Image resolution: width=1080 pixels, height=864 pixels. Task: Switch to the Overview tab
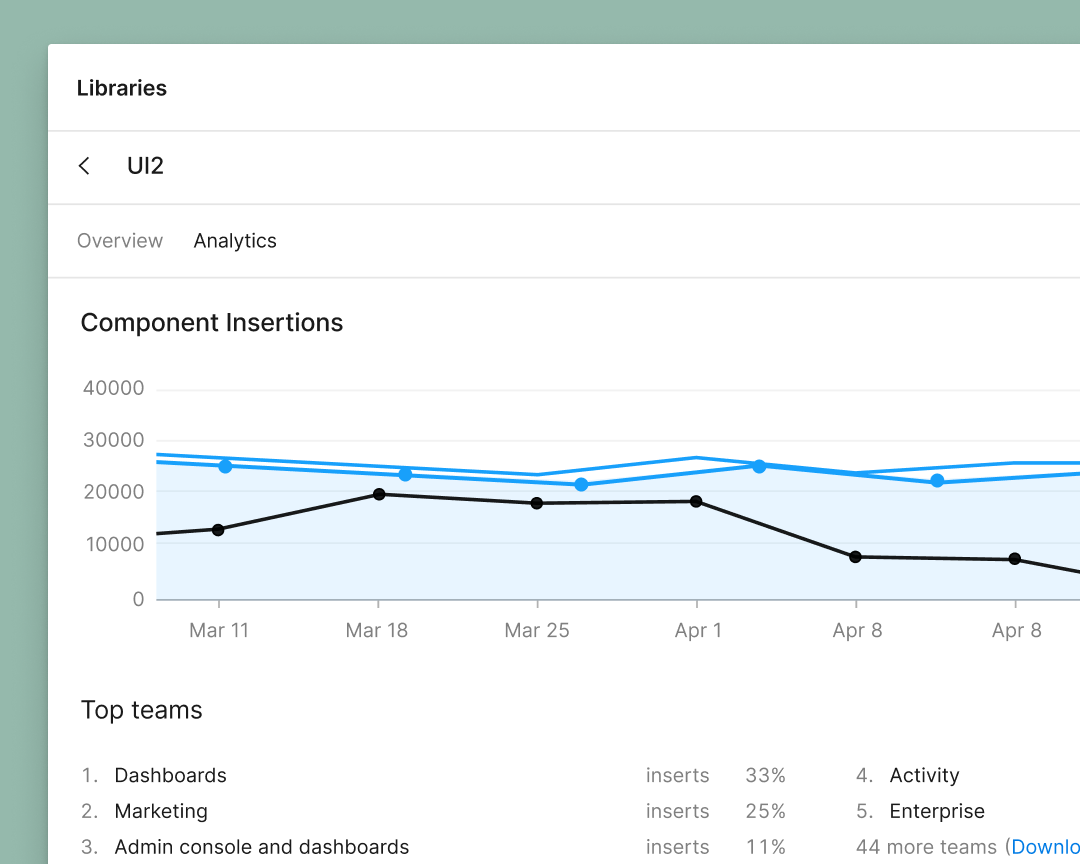pyautogui.click(x=120, y=240)
